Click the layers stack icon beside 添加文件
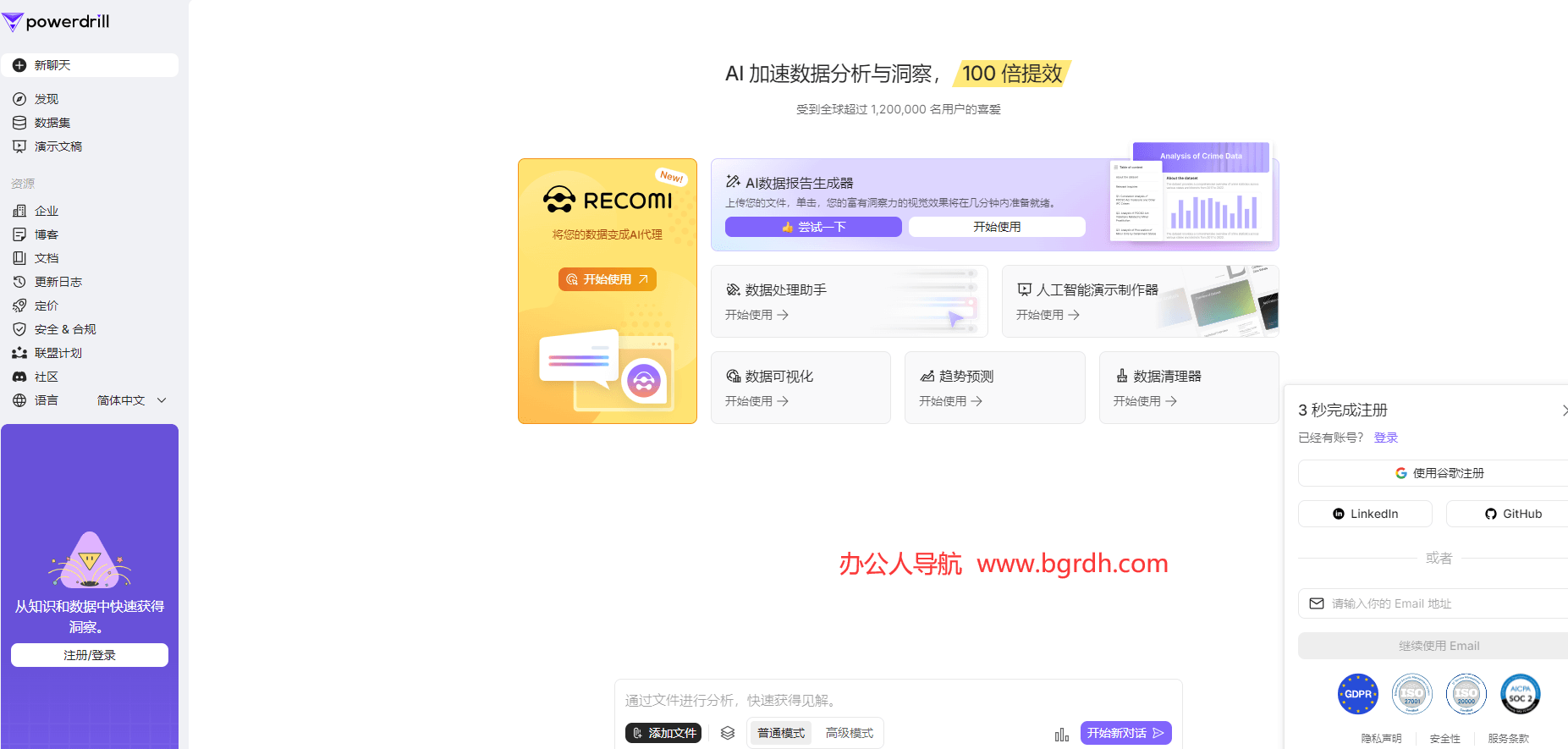The image size is (1568, 749). [x=728, y=733]
